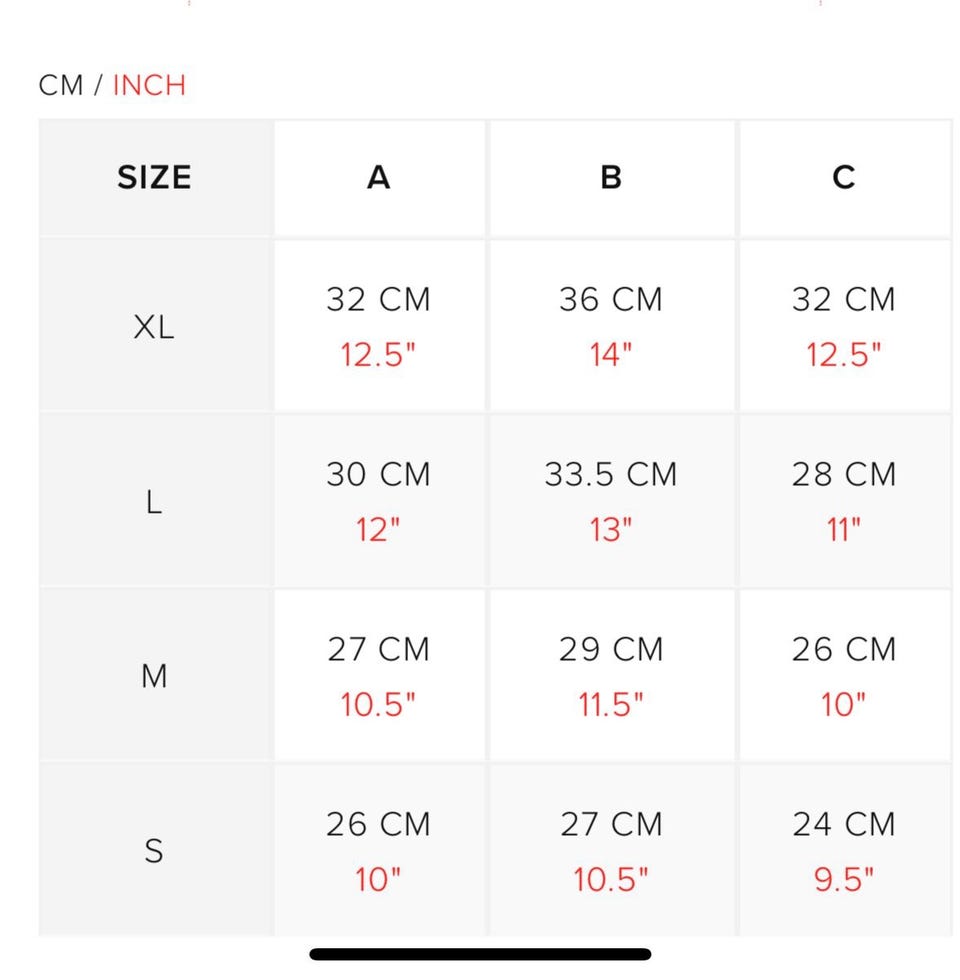This screenshot has width=960, height=980.
Task: Select the 33.5 CM measurement cell
Action: (611, 501)
